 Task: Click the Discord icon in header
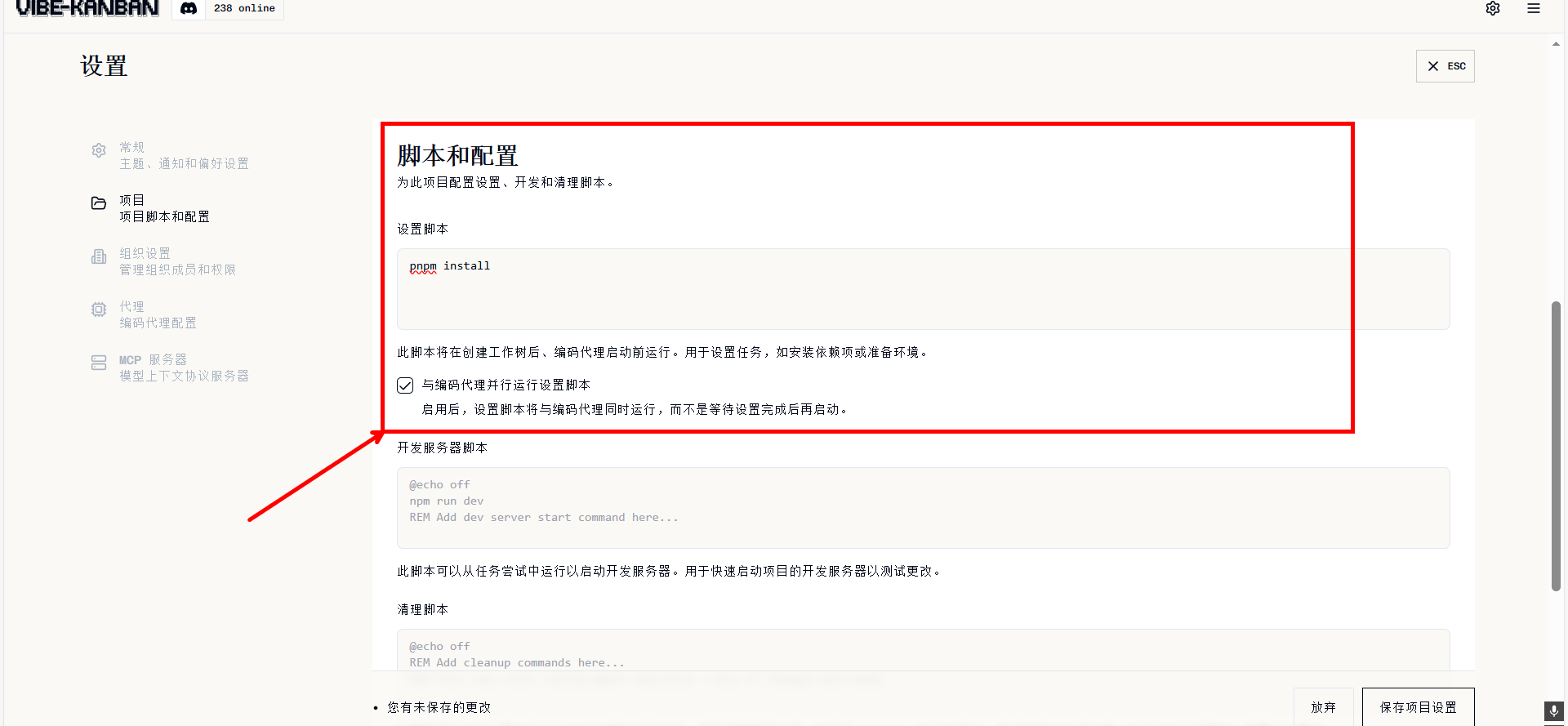pos(189,8)
